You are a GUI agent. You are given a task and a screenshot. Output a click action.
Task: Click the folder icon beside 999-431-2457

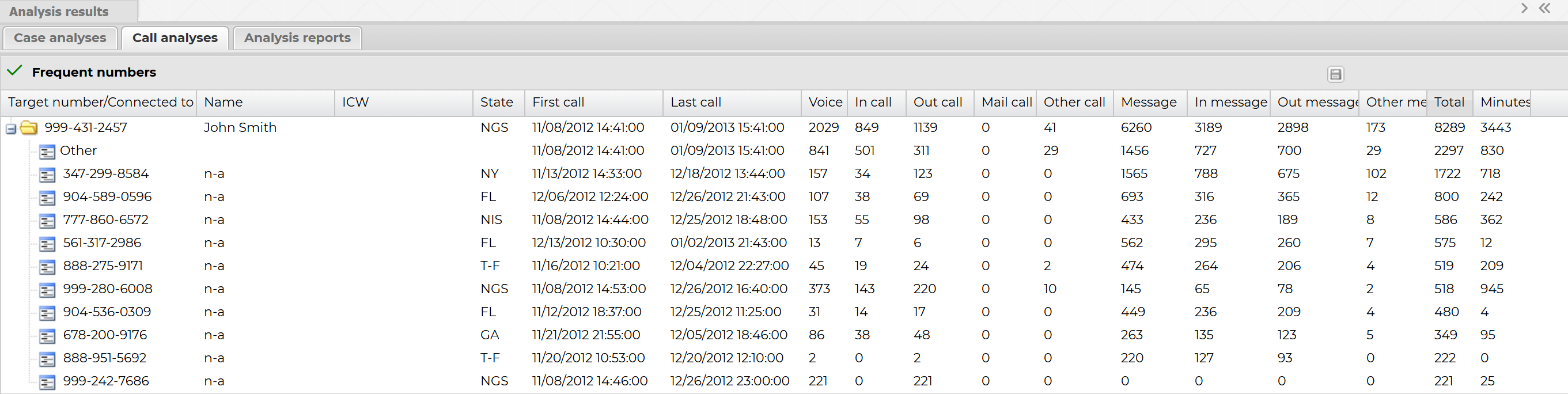click(x=29, y=128)
